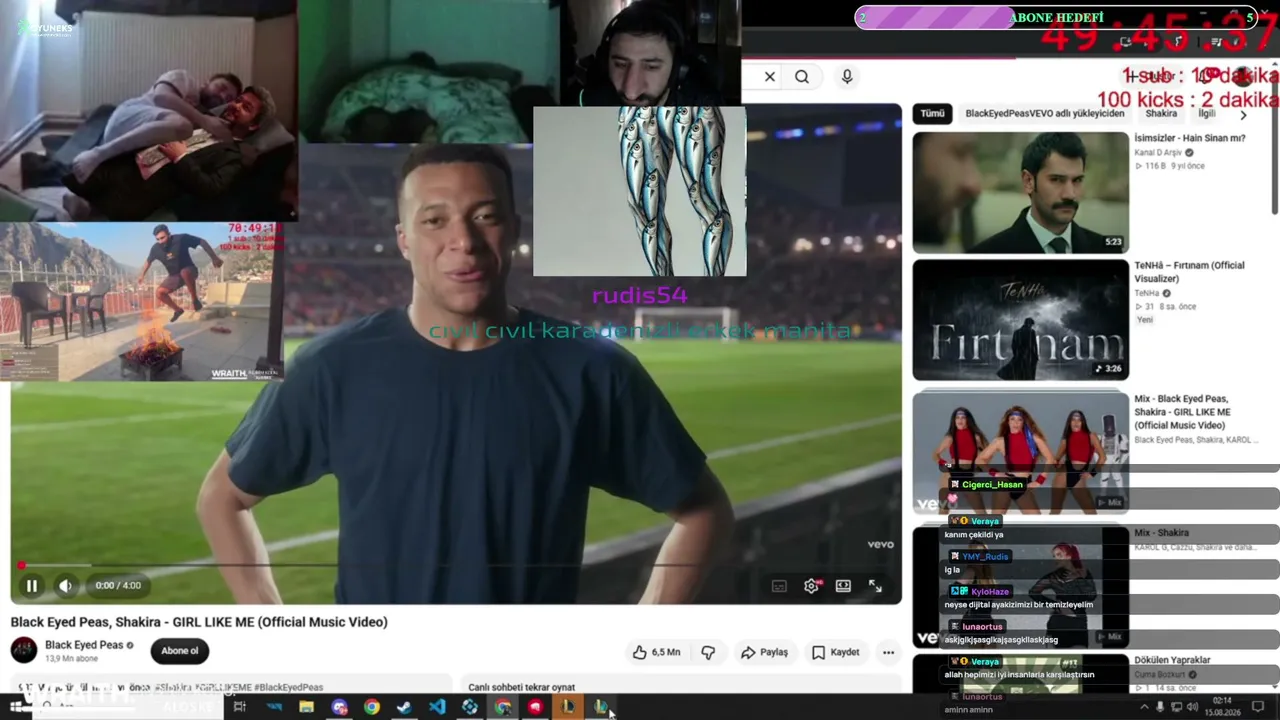
Task: Start voice search with the microphone
Action: coord(847,76)
